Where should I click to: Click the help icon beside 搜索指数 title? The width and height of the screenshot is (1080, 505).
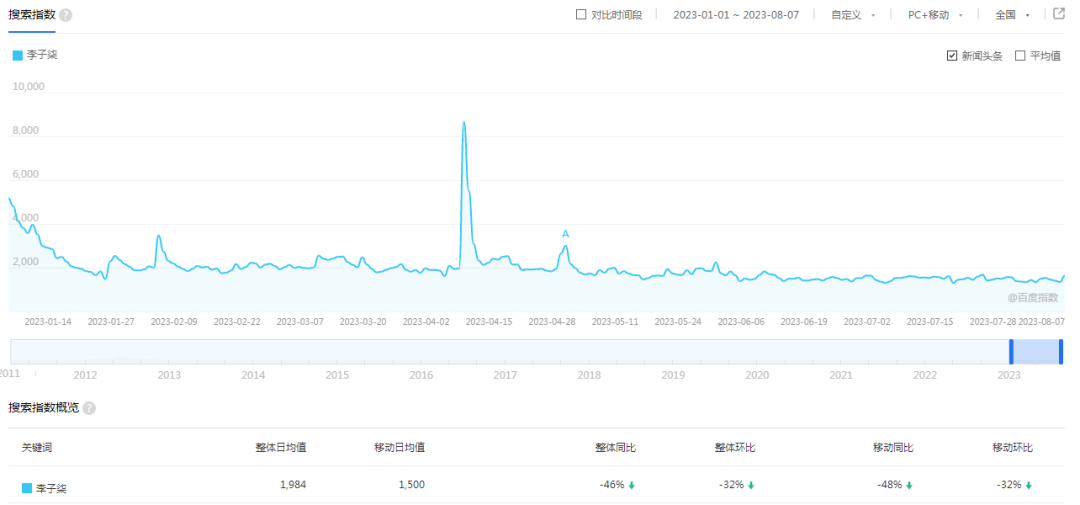[65, 16]
